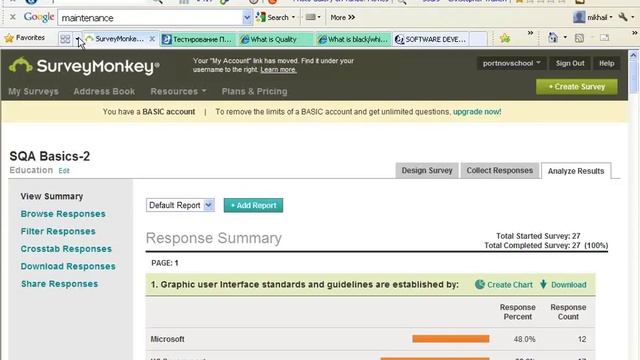Open Quick Tabs grid view
Viewport: 640px width, 360px height.
click(x=65, y=39)
